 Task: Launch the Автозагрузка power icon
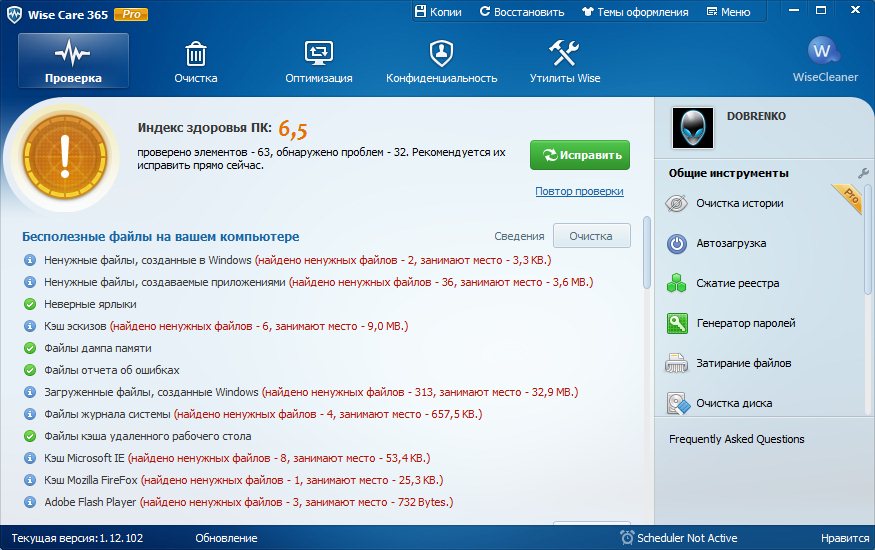pos(677,243)
